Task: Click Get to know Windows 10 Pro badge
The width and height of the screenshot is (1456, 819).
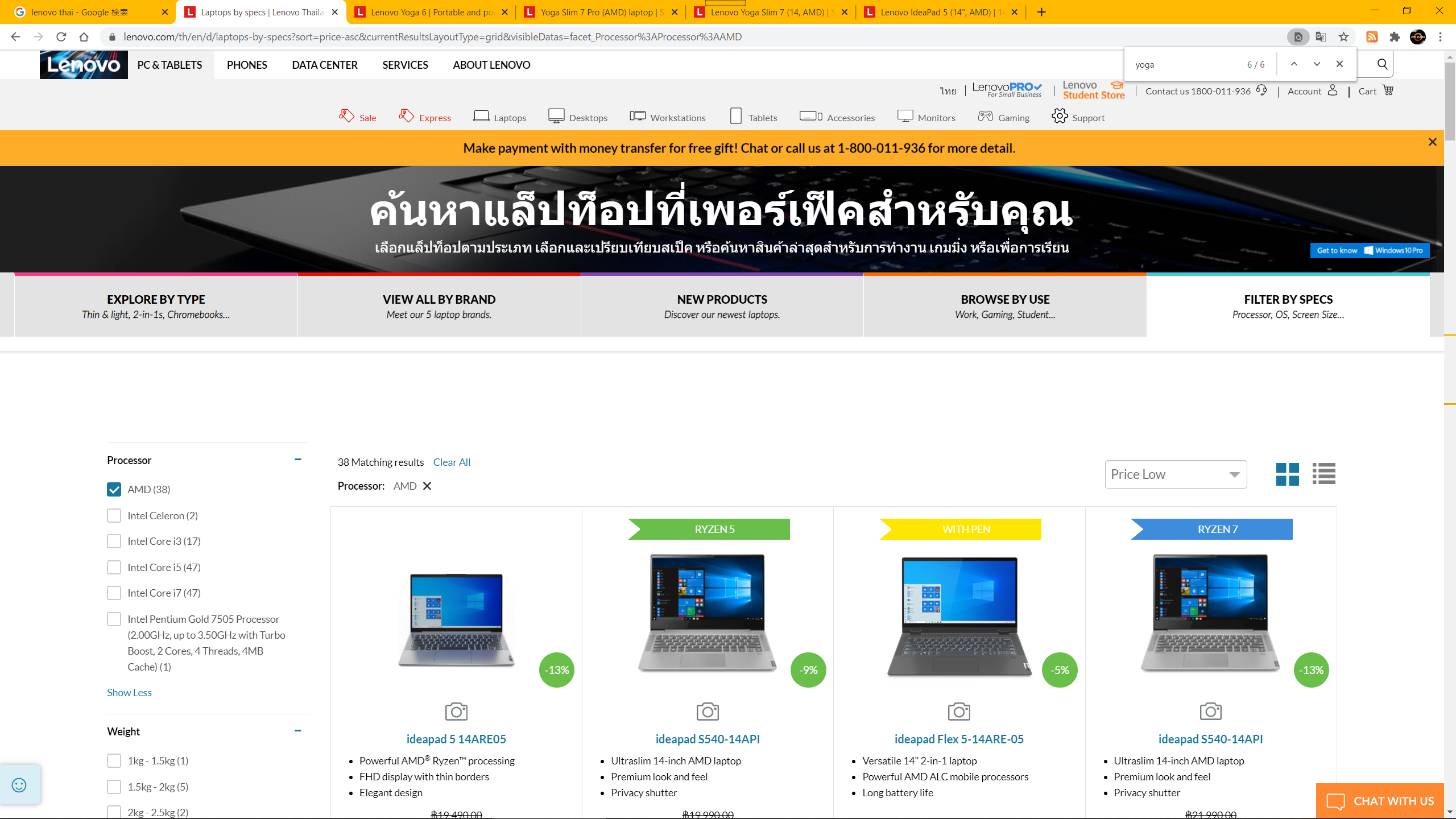Action: click(1370, 250)
